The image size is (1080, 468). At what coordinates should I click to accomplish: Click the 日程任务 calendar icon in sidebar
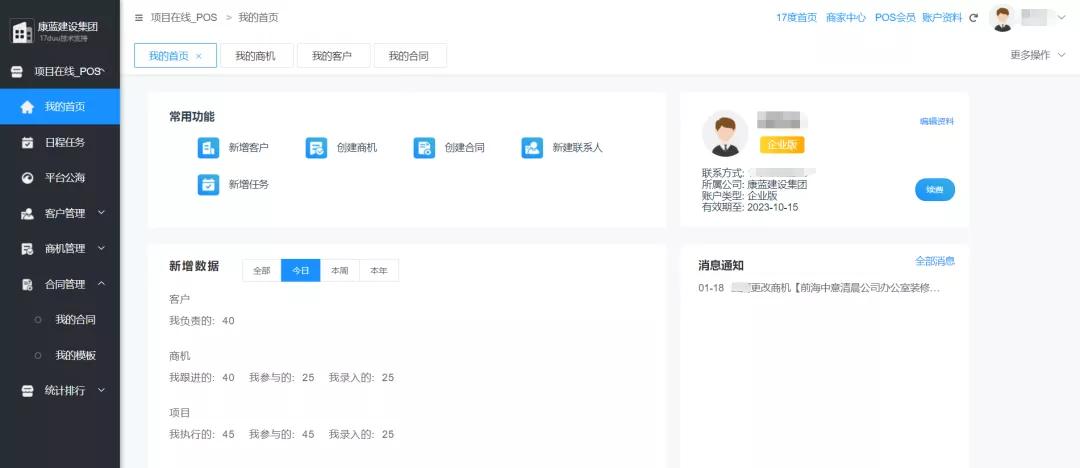28,143
